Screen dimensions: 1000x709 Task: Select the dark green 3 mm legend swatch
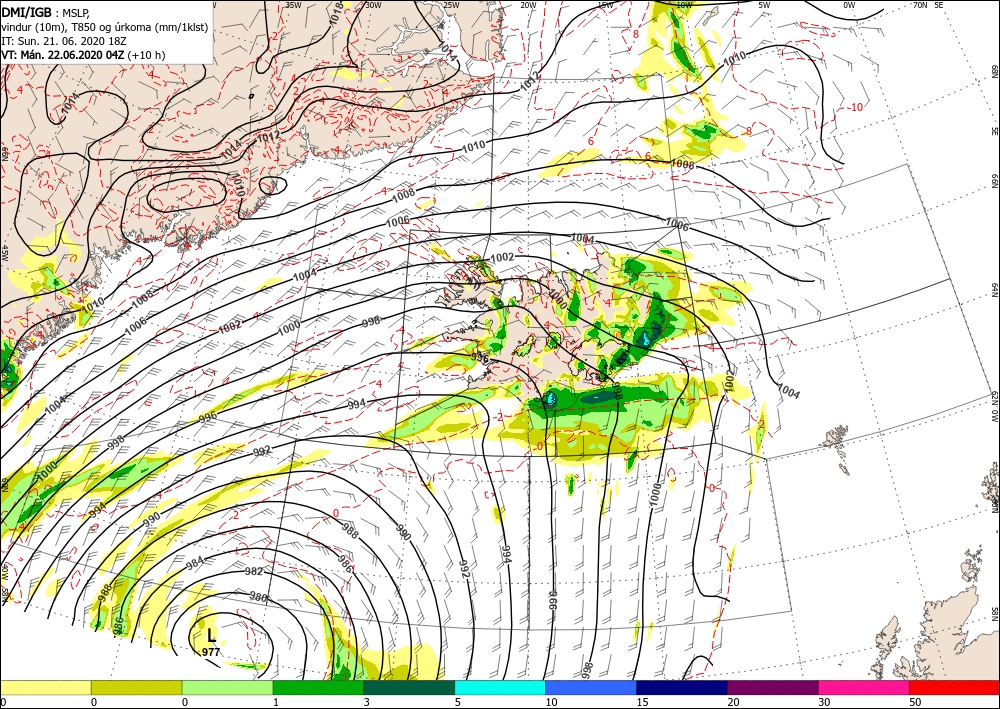409,688
